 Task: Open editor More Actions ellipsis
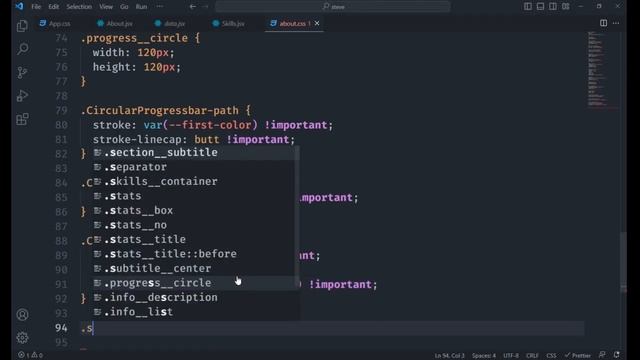(616, 23)
